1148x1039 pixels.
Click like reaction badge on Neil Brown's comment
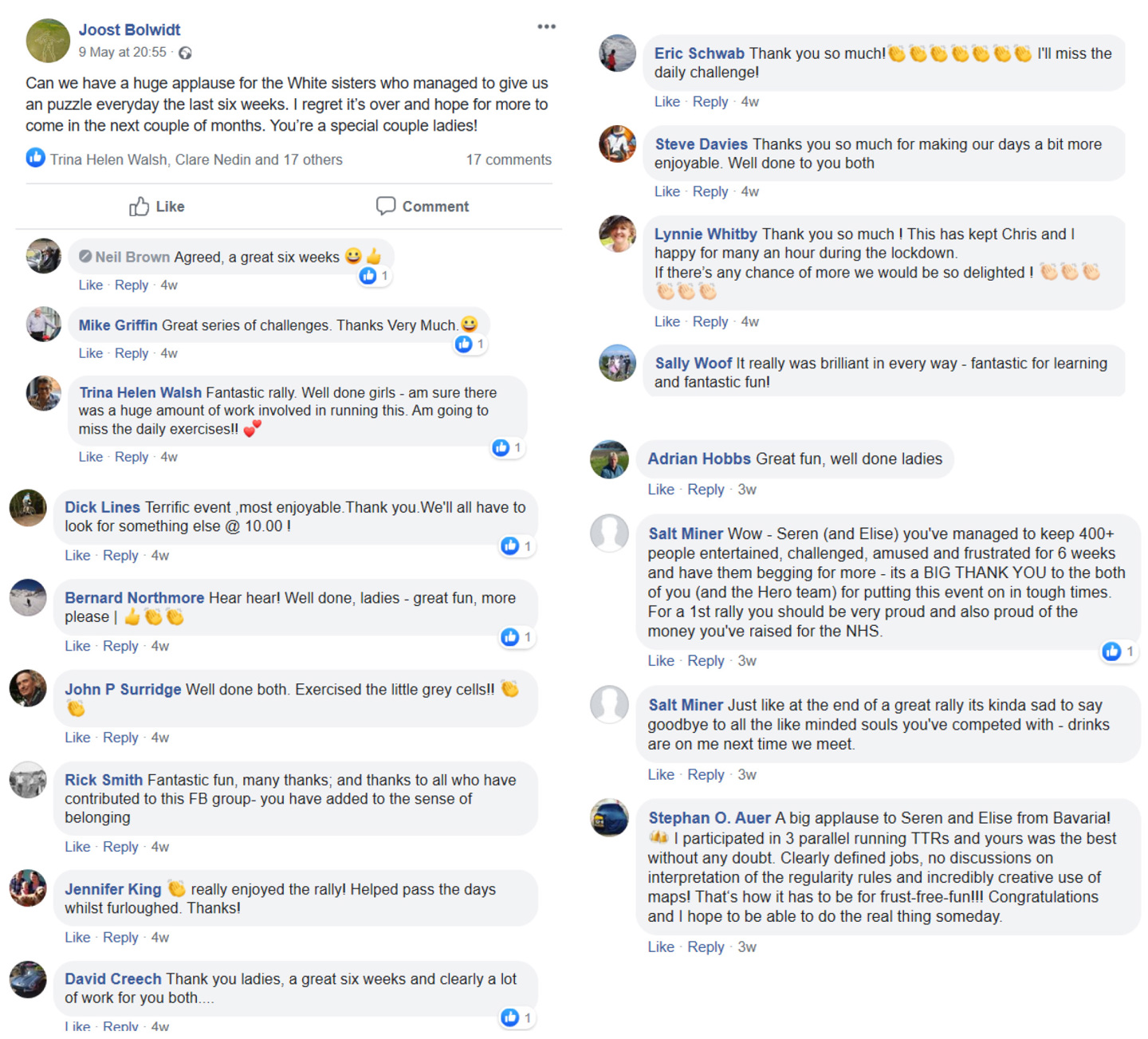pyautogui.click(x=368, y=276)
